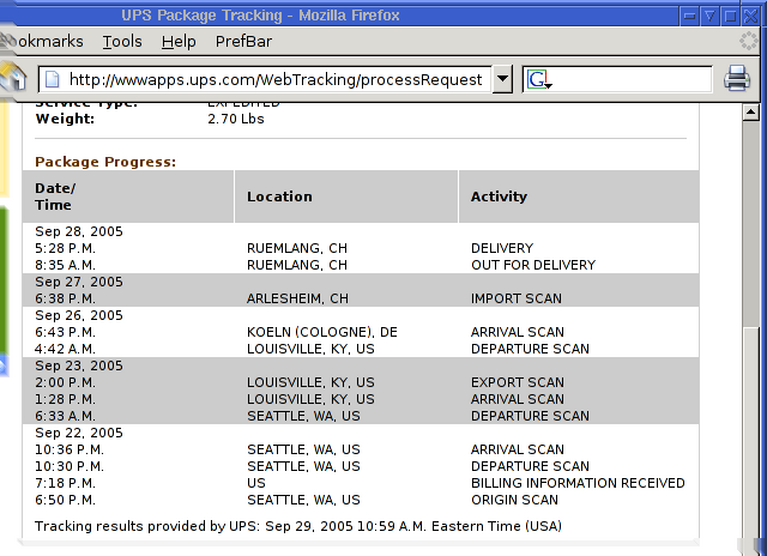Click the 7:18 P.M. time entry

65,483
